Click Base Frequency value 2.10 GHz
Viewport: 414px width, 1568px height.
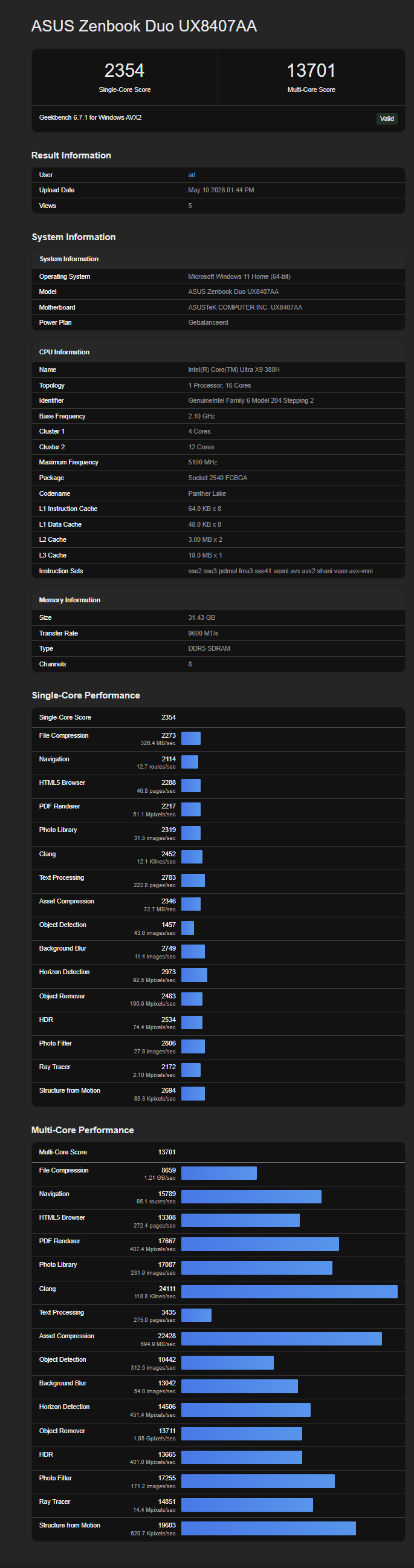(201, 417)
